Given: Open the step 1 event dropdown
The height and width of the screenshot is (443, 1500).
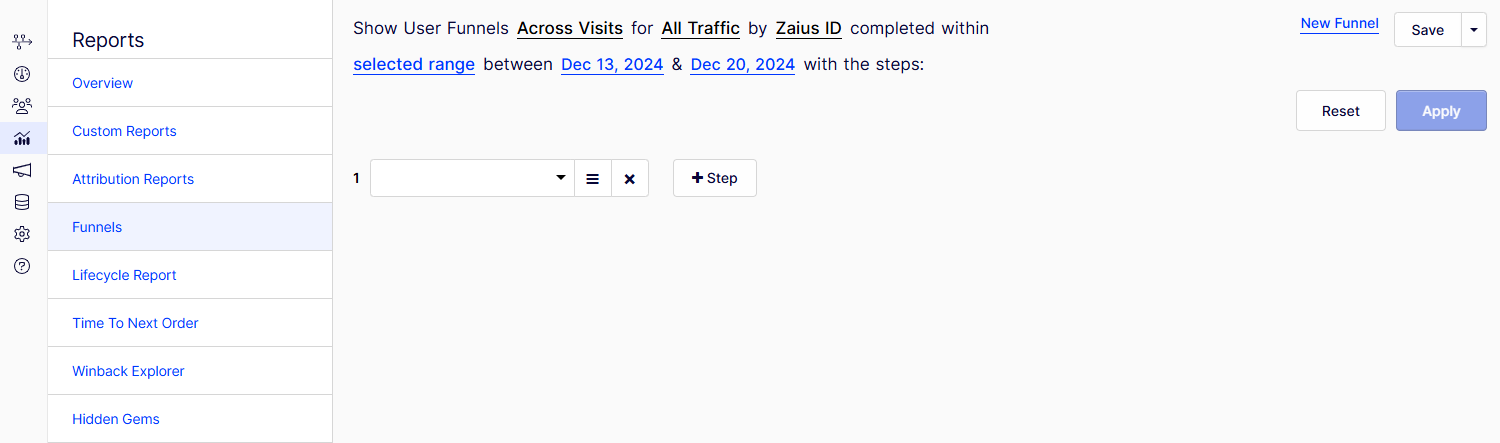Looking at the screenshot, I should pyautogui.click(x=471, y=178).
